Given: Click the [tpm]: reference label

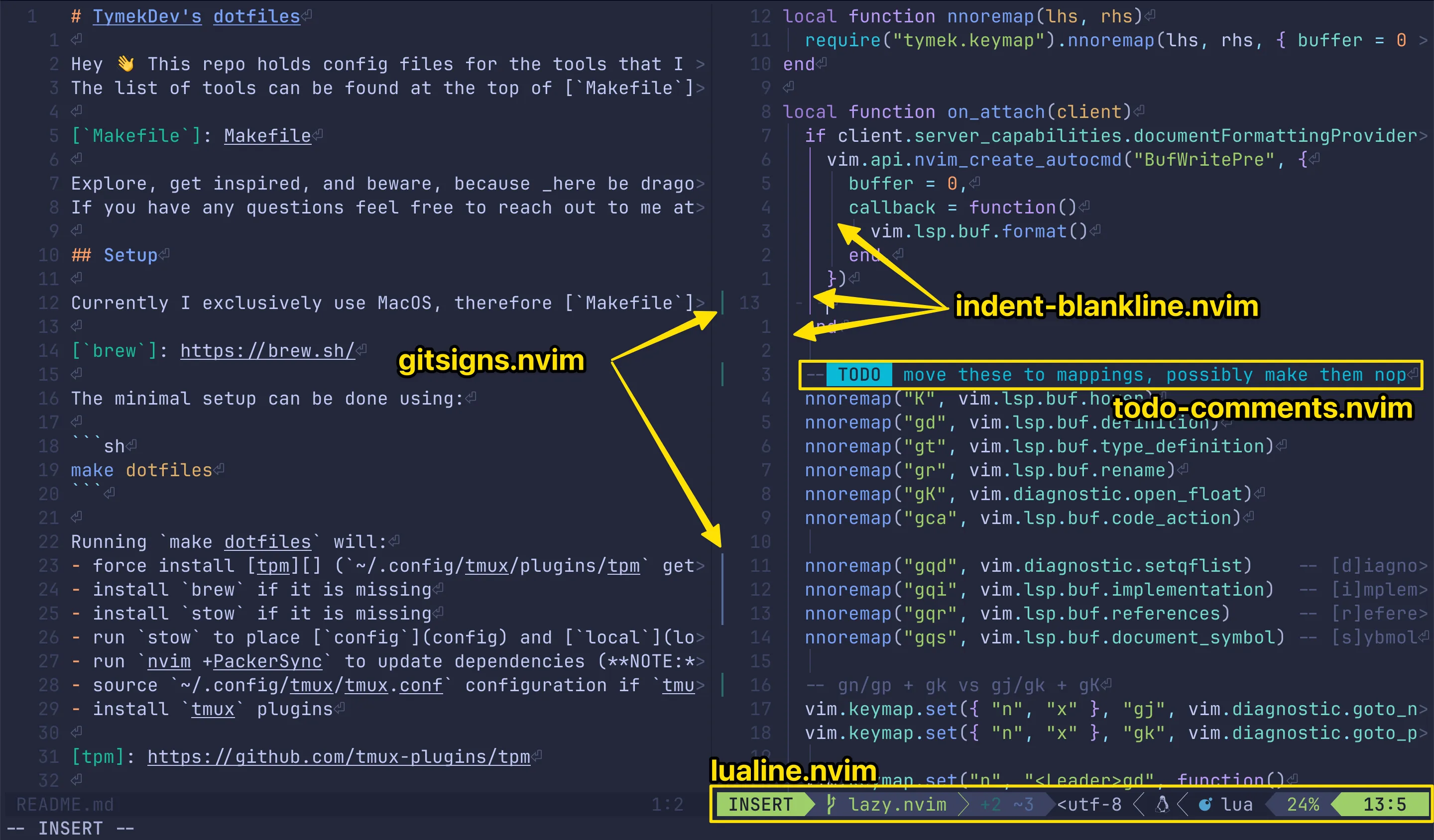Looking at the screenshot, I should pos(104,756).
